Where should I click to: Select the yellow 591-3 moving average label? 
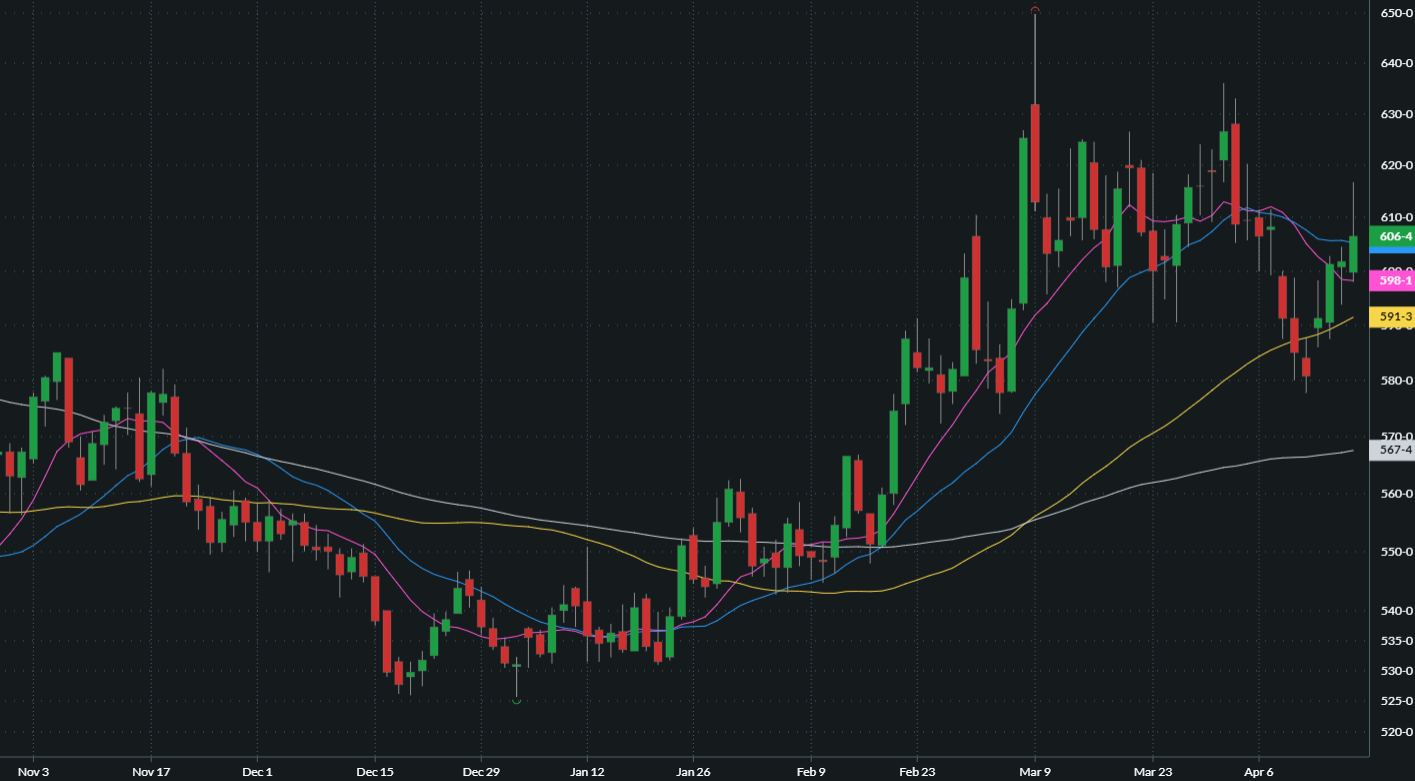1395,317
